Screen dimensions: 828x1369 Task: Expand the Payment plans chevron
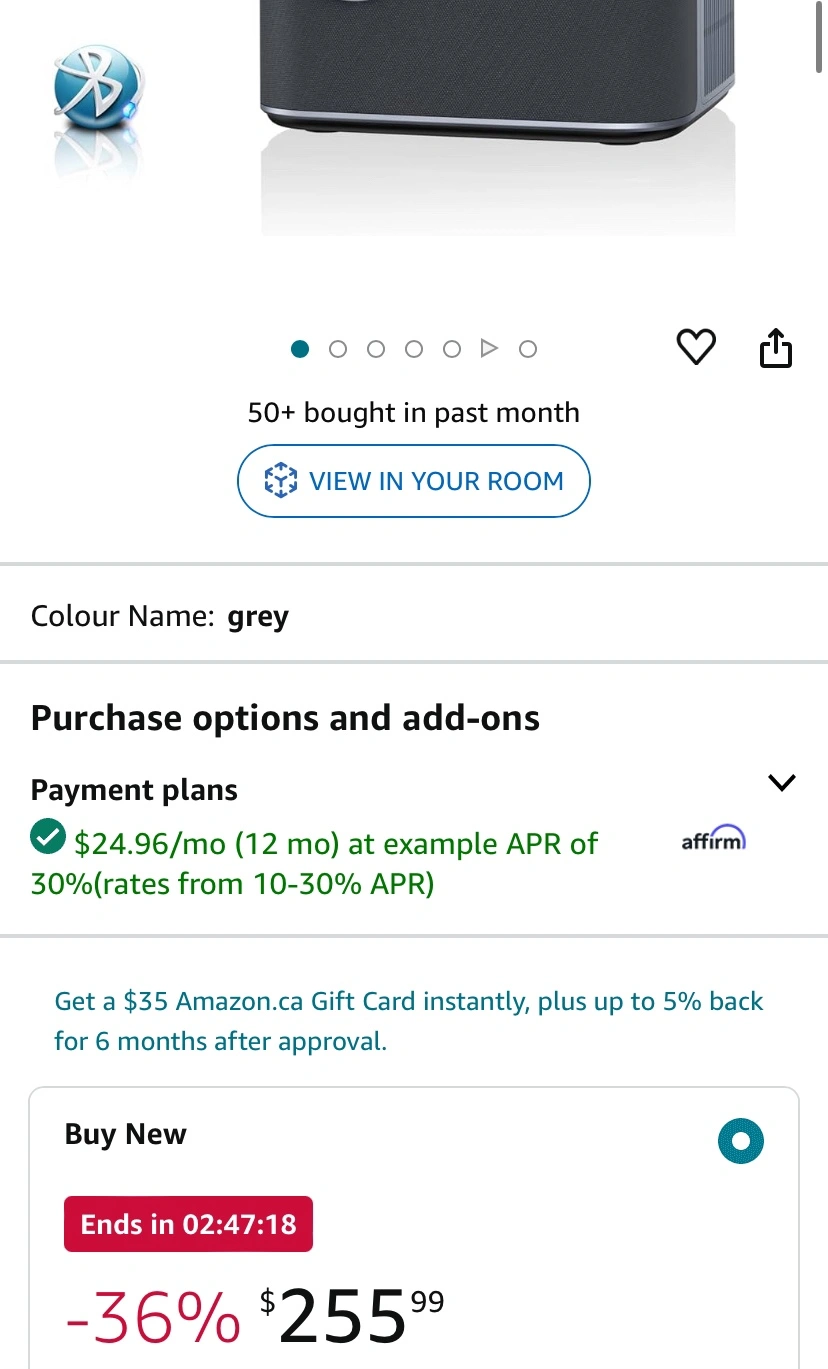[x=781, y=782]
